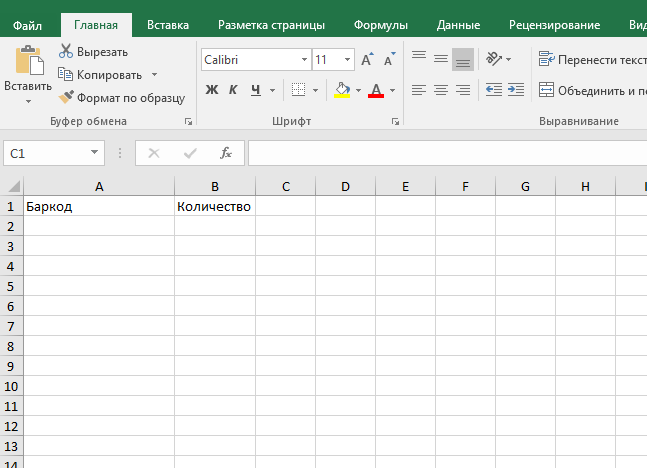Click the formula bar input field
Viewport: 647px width, 468px height.
448,153
